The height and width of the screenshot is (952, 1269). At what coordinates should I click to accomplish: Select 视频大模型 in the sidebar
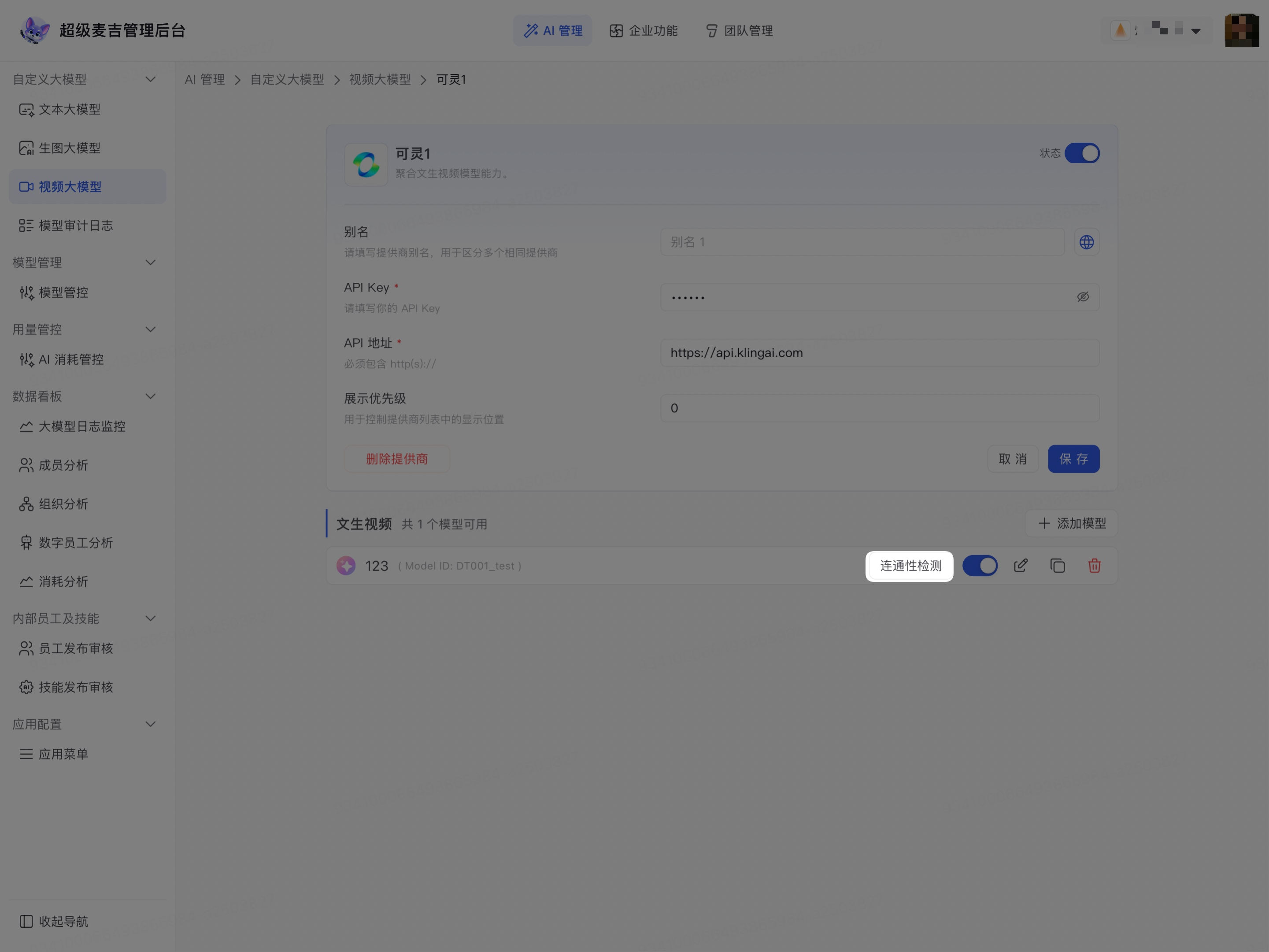click(87, 187)
